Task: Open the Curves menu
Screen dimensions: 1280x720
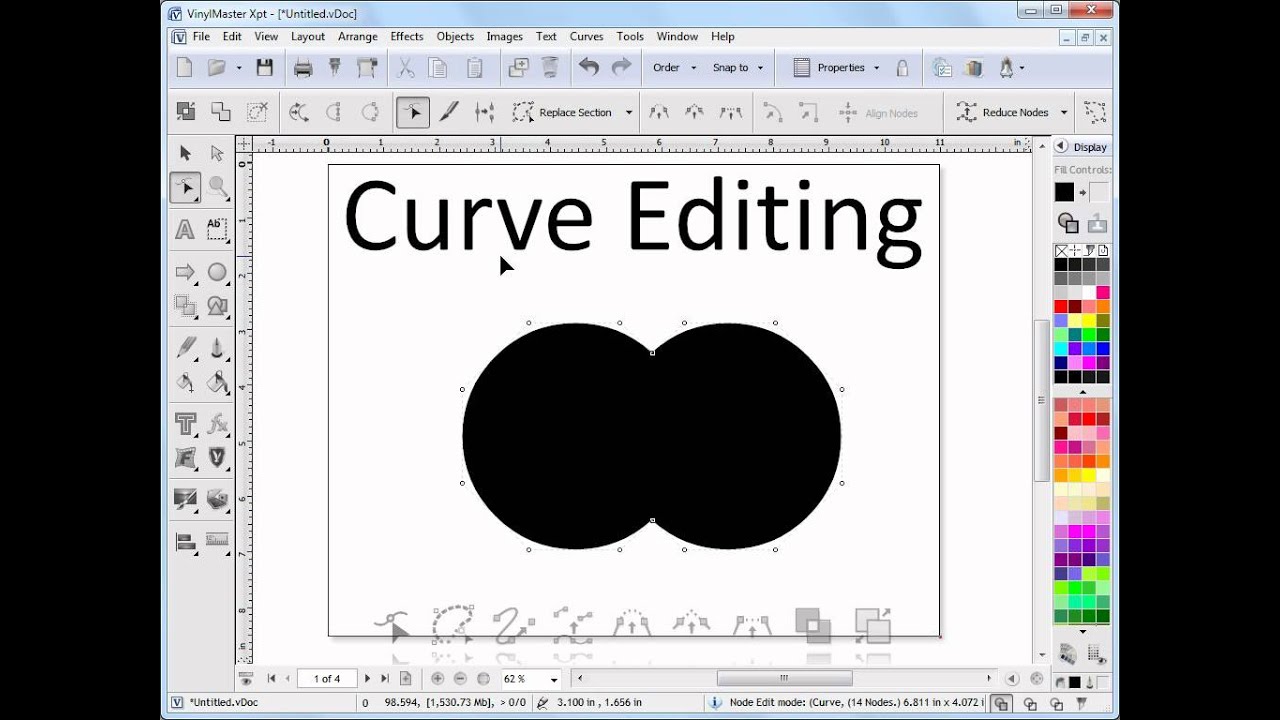Action: [586, 36]
